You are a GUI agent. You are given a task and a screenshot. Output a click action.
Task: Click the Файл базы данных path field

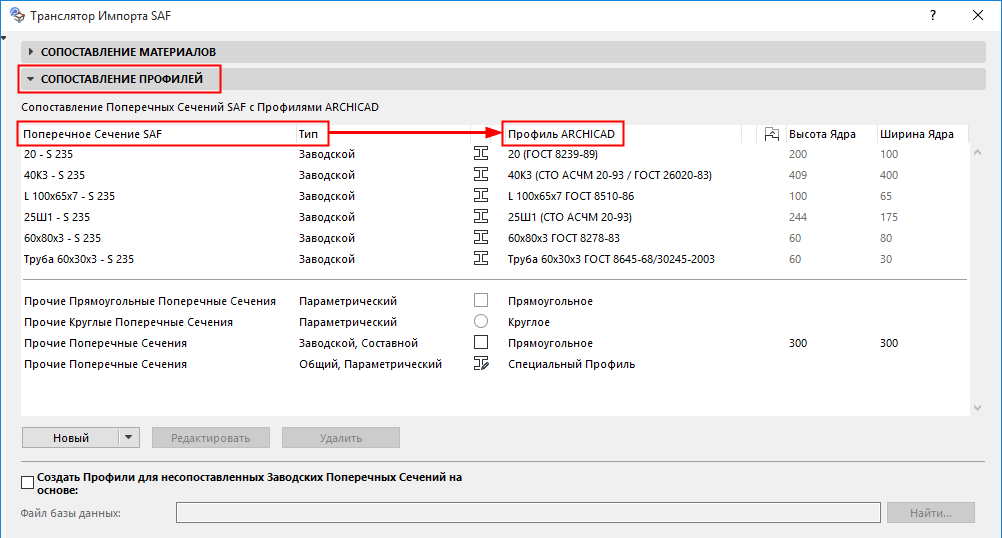coord(528,513)
